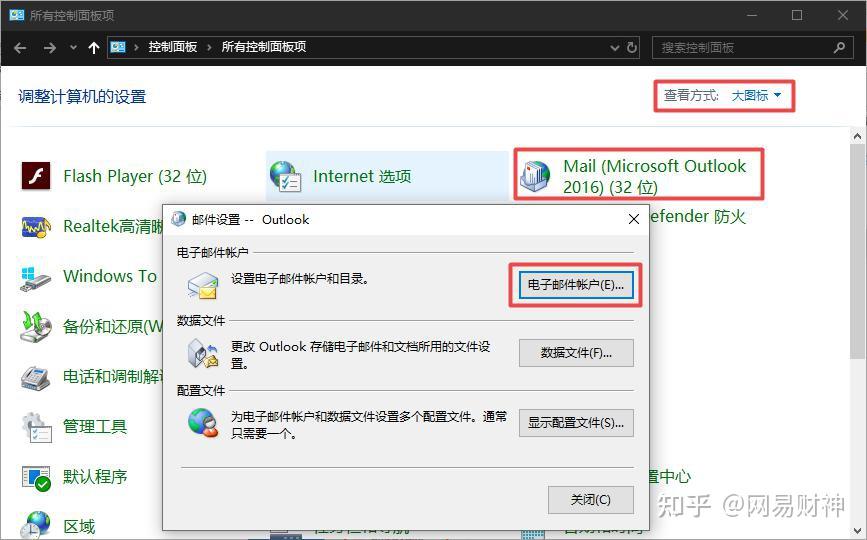The width and height of the screenshot is (867, 540).
Task: Click data file icon in 数据文件 section
Action: (x=202, y=354)
